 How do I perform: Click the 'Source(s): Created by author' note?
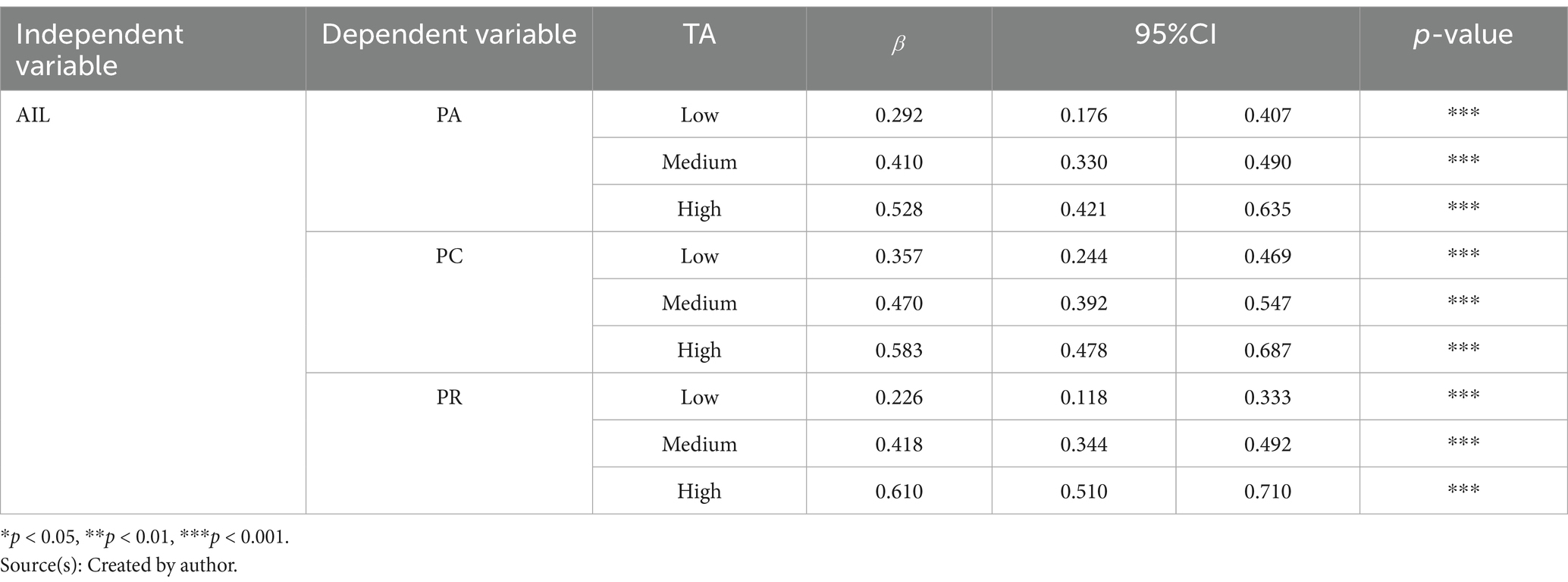[119, 565]
